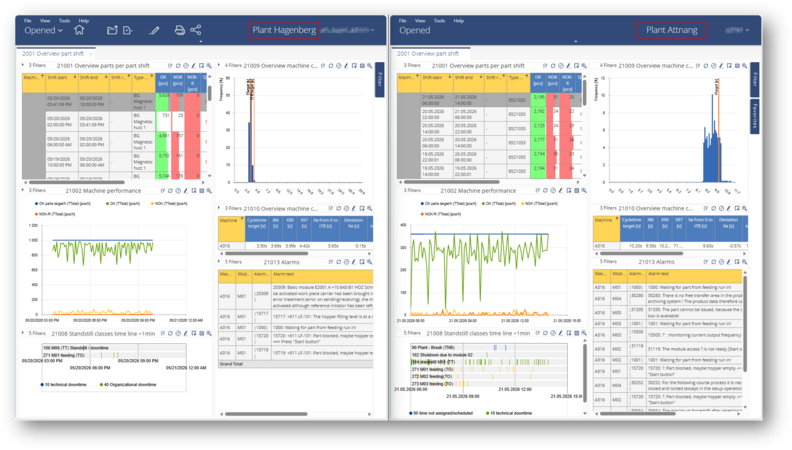Screen dimensions: 792x450
Task: Toggle the '10 technical downtime' legend entry in Hagenberg
Action: [63, 384]
